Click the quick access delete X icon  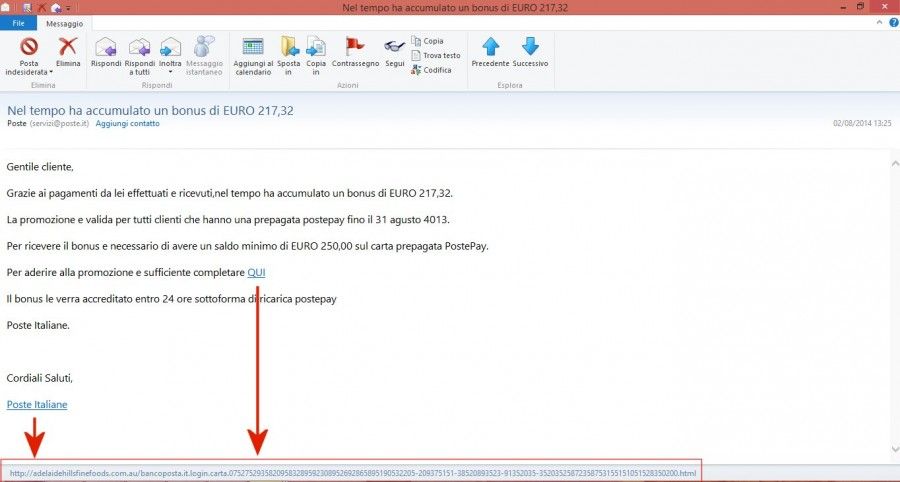[42, 7]
